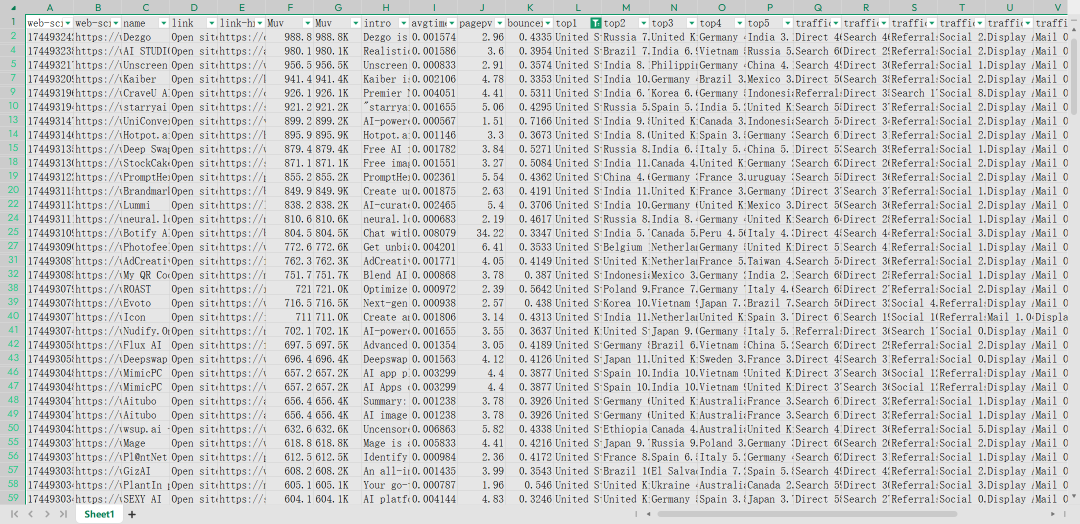The image size is (1080, 524).
Task: Open filter dropdown for top3 column
Action: pyautogui.click(x=692, y=23)
